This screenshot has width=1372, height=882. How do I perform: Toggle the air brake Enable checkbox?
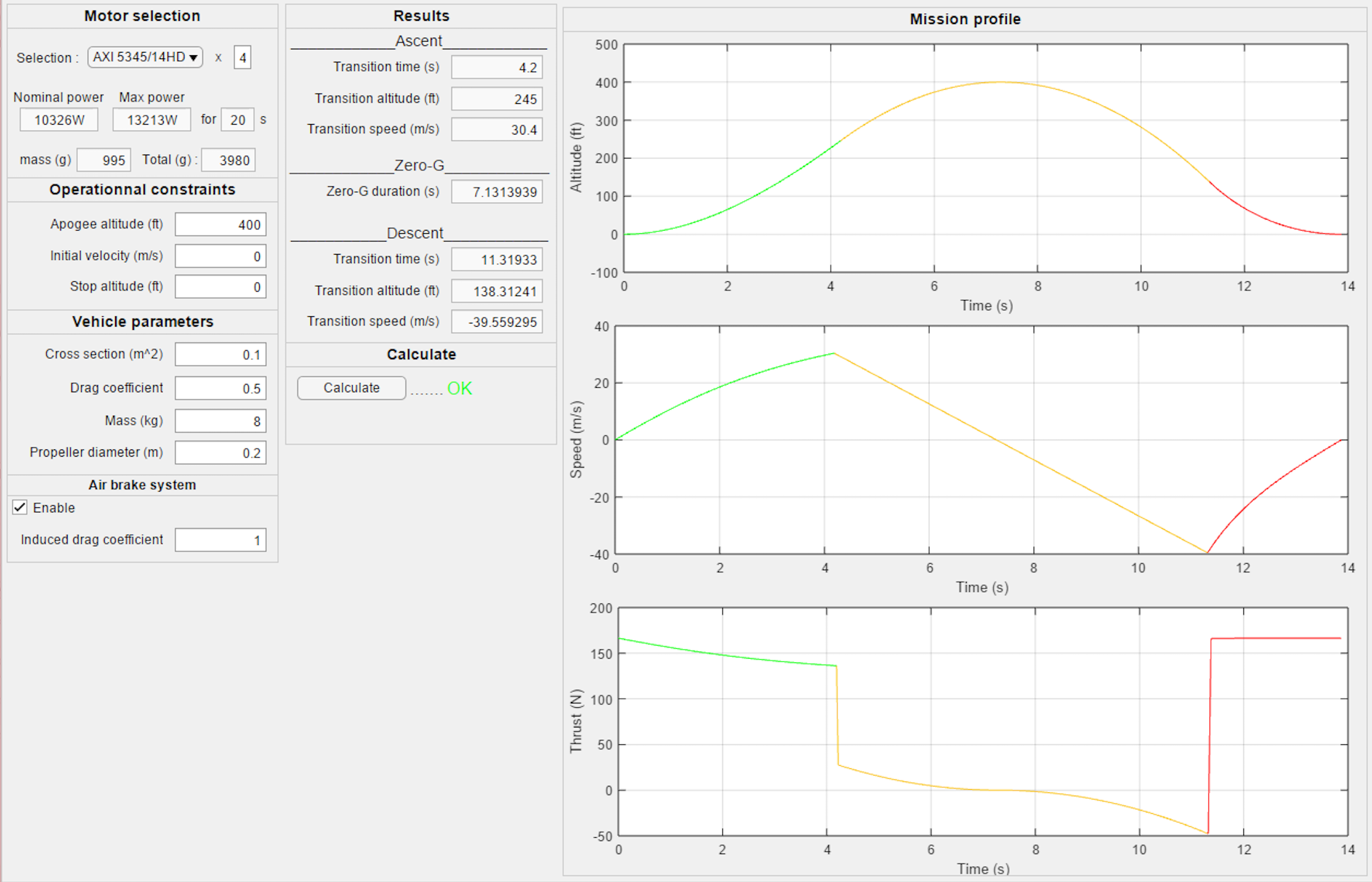coord(20,508)
